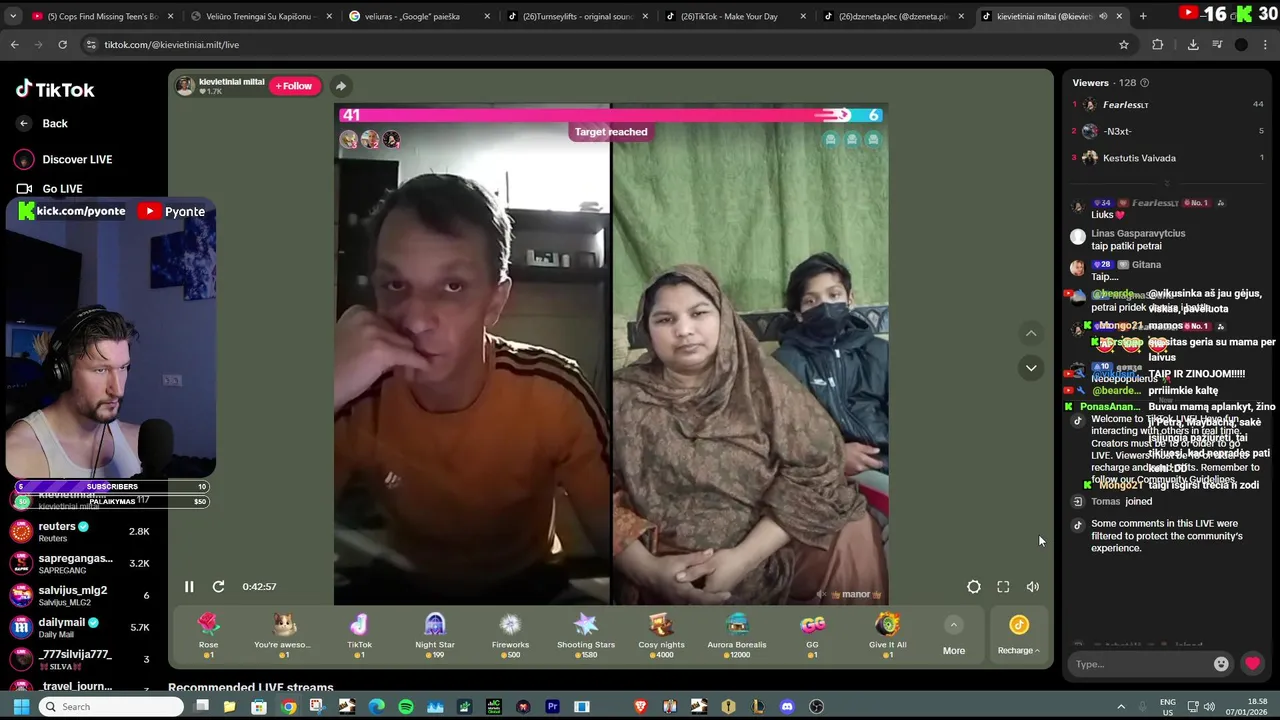The height and width of the screenshot is (720, 1280).
Task: Navigate back in browser toolbar
Action: pos(14,44)
